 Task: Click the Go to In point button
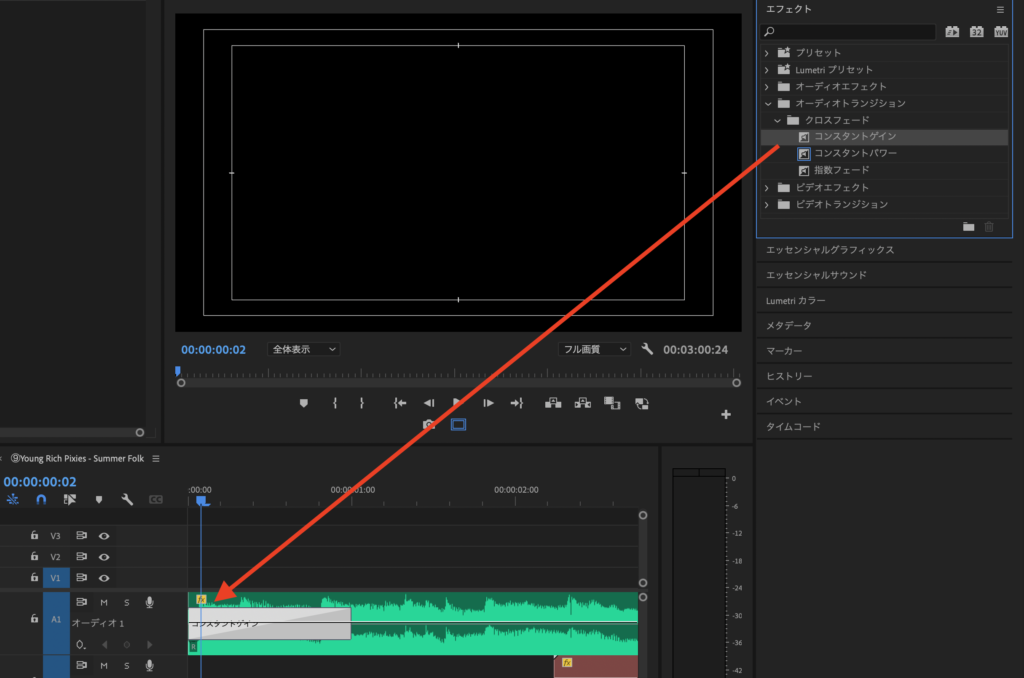pos(400,403)
